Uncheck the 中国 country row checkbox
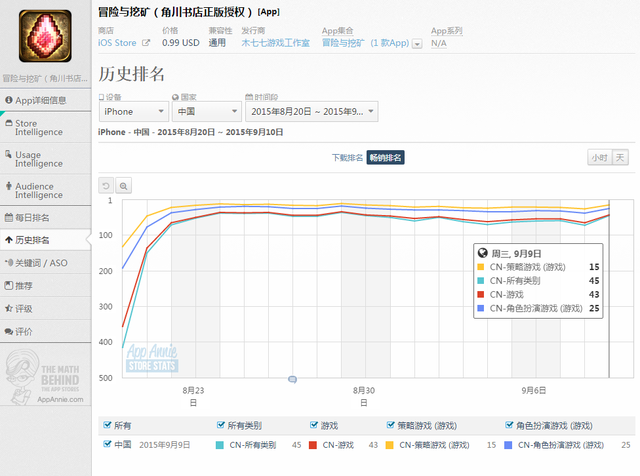 pos(107,443)
